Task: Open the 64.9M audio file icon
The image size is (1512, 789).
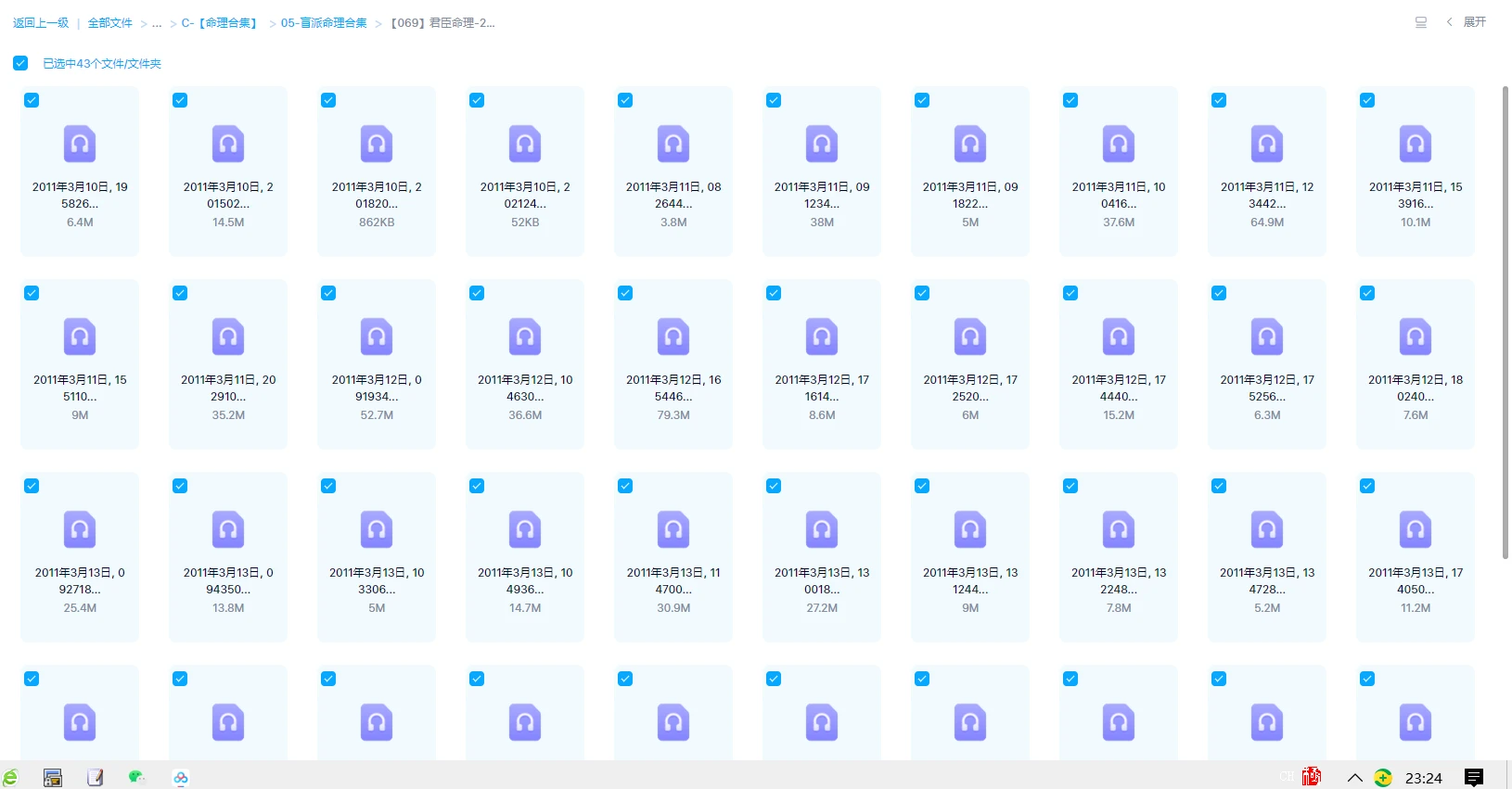Action: pos(1267,145)
